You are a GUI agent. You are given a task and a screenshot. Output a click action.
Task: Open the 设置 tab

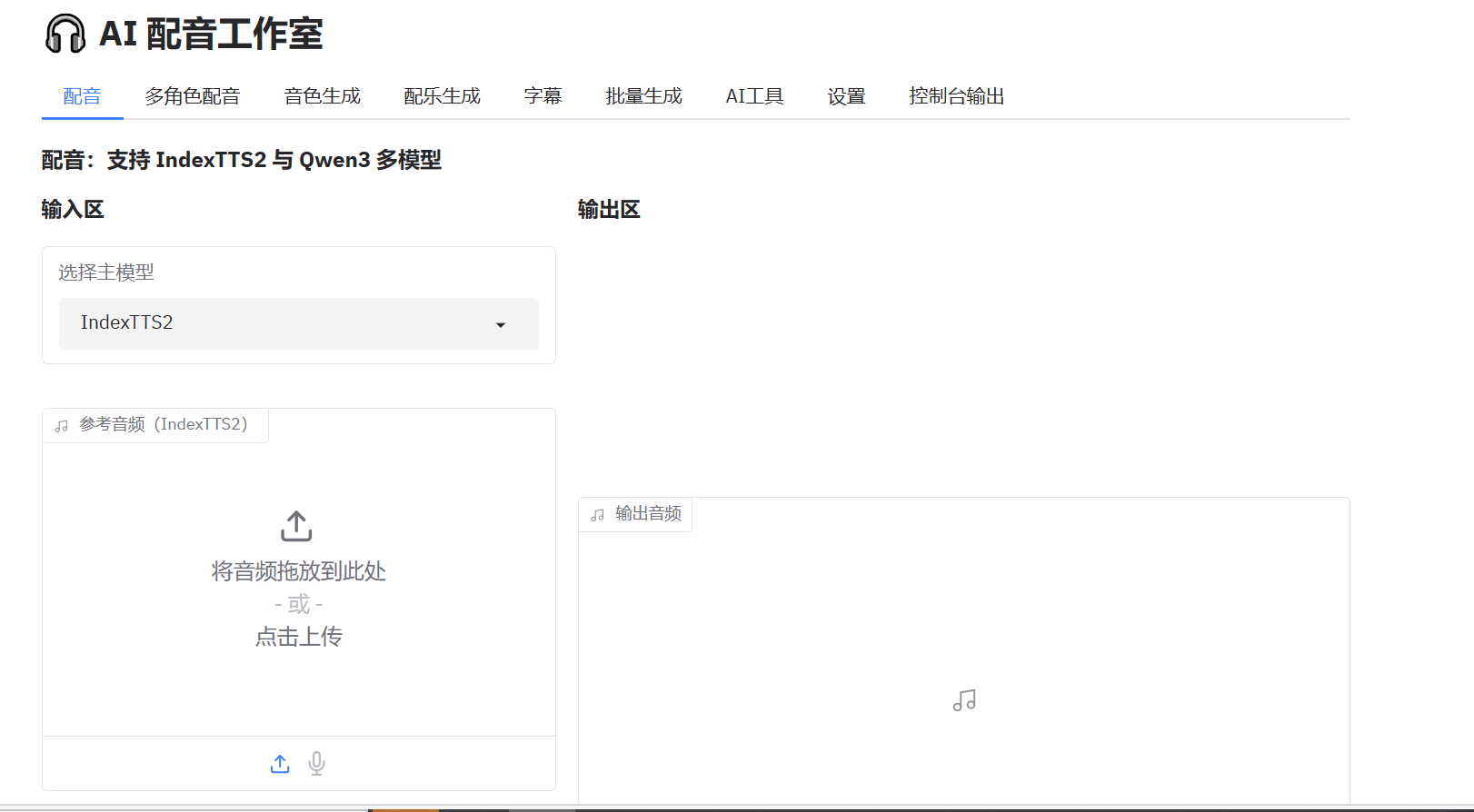coord(846,96)
